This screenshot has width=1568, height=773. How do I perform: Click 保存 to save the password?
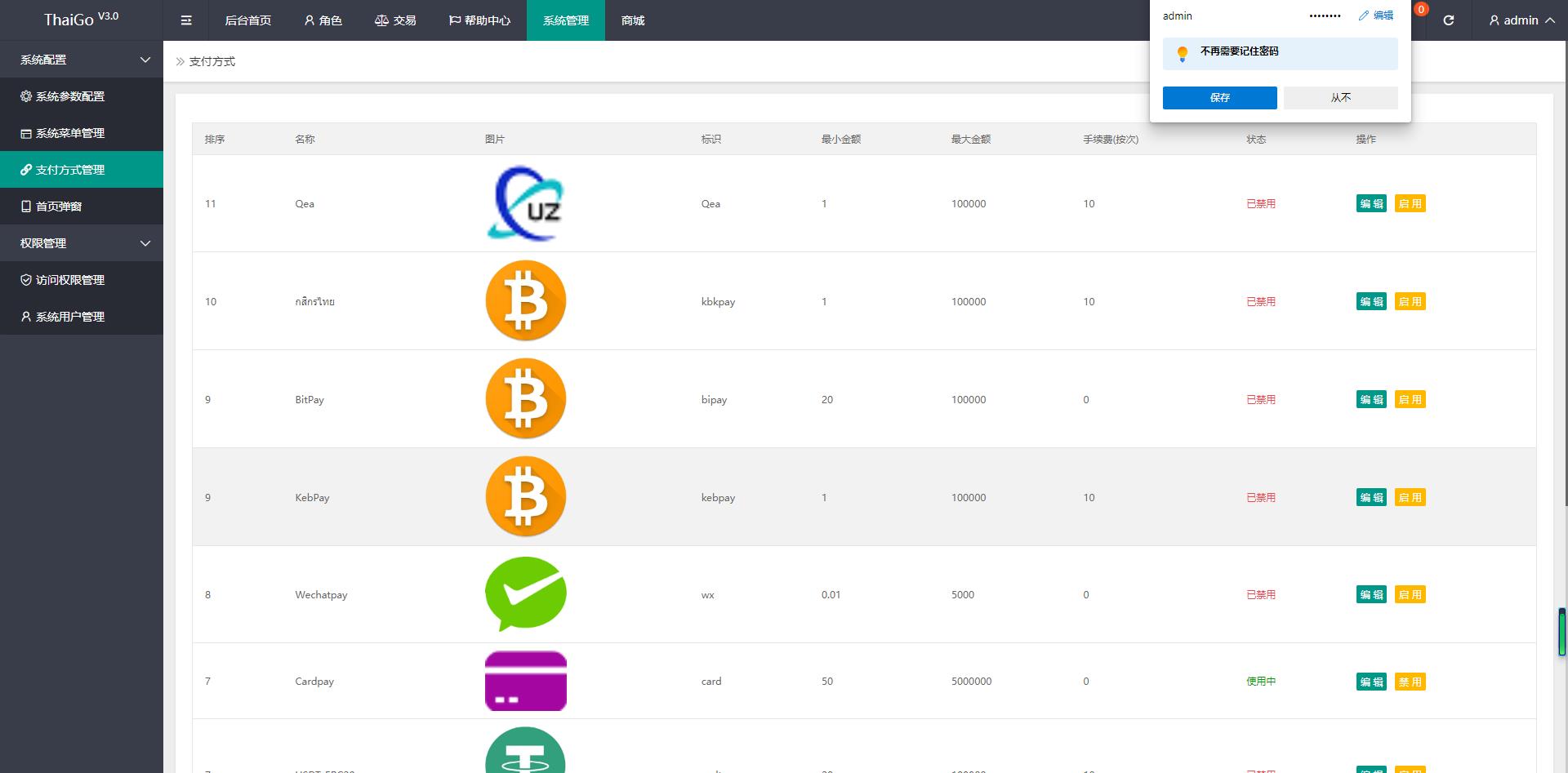pyautogui.click(x=1220, y=98)
